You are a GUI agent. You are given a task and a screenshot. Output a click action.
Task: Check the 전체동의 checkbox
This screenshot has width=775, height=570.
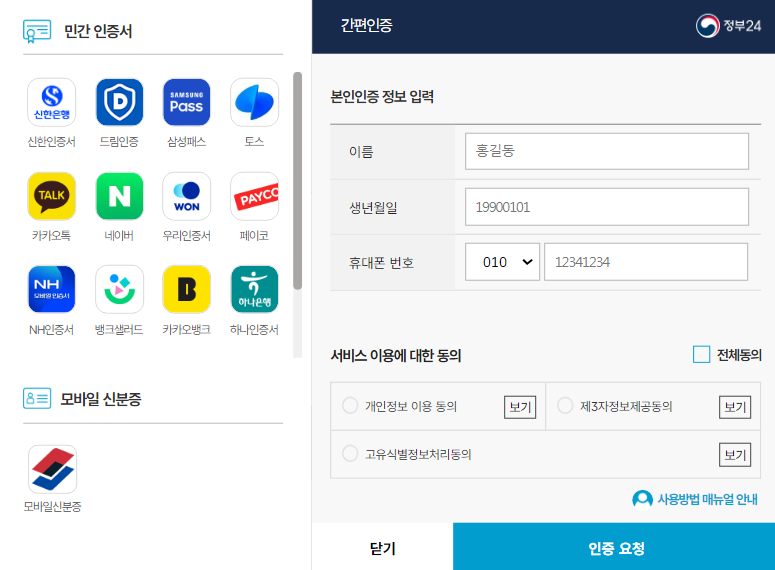pos(701,354)
